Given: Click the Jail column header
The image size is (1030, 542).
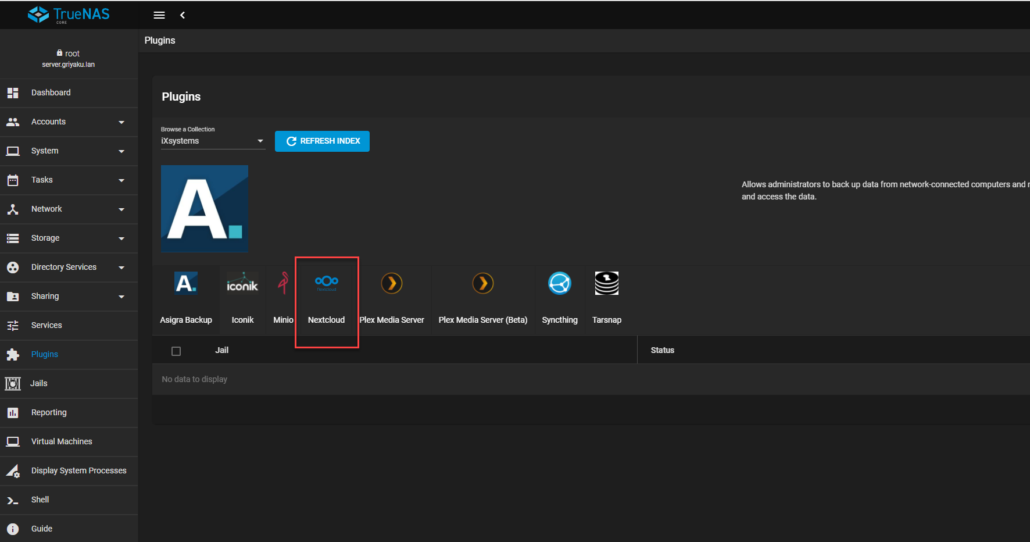Looking at the screenshot, I should tap(222, 350).
